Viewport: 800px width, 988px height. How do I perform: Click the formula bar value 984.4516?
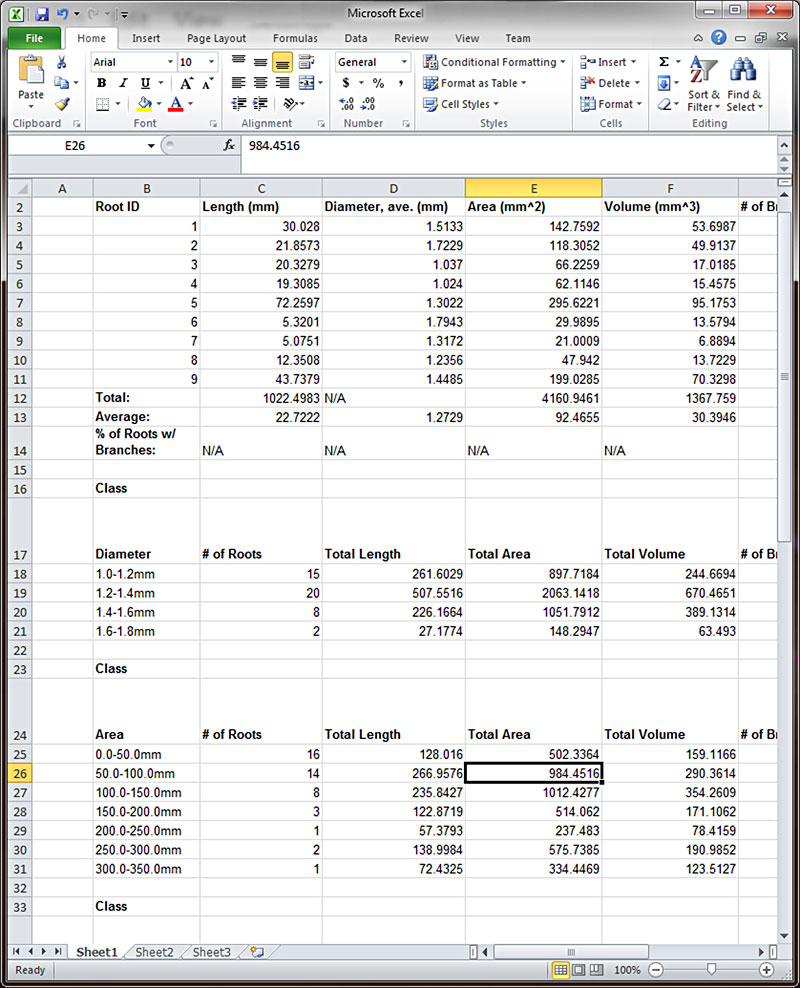pos(274,146)
